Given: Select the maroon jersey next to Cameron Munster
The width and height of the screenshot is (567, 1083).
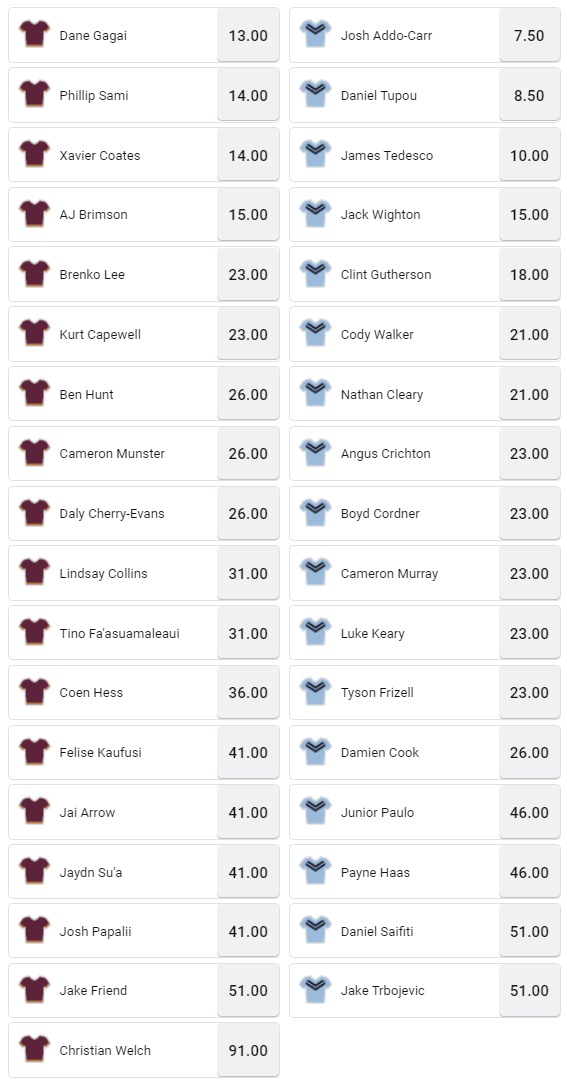Looking at the screenshot, I should (35, 453).
